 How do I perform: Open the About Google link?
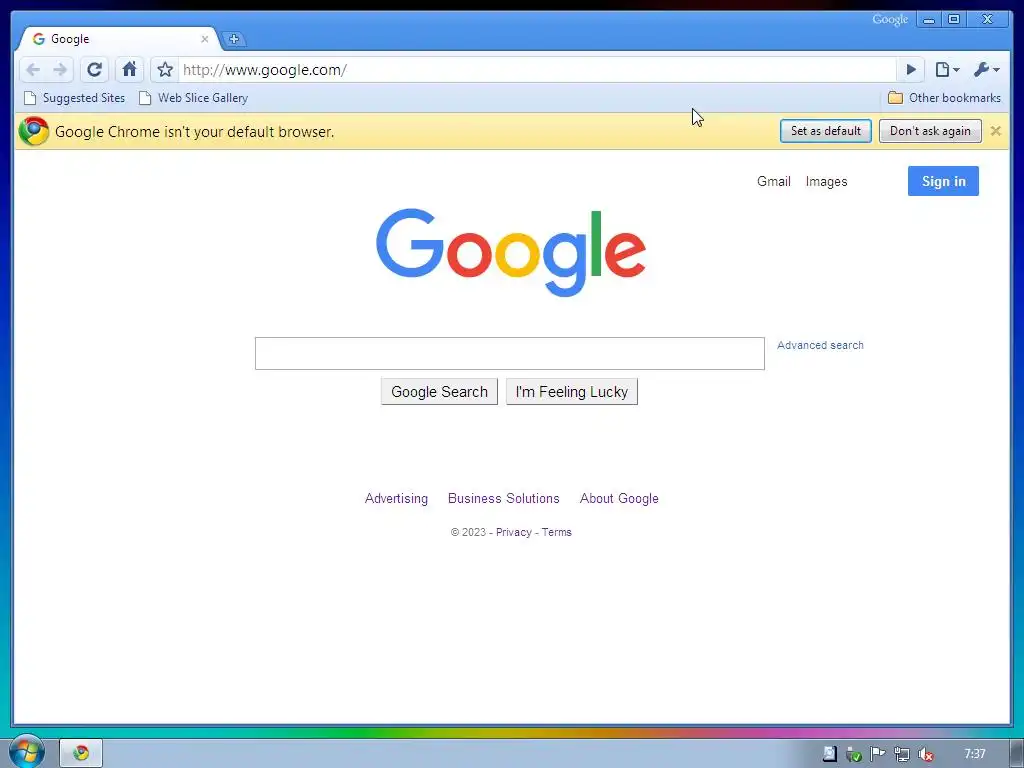pos(619,498)
